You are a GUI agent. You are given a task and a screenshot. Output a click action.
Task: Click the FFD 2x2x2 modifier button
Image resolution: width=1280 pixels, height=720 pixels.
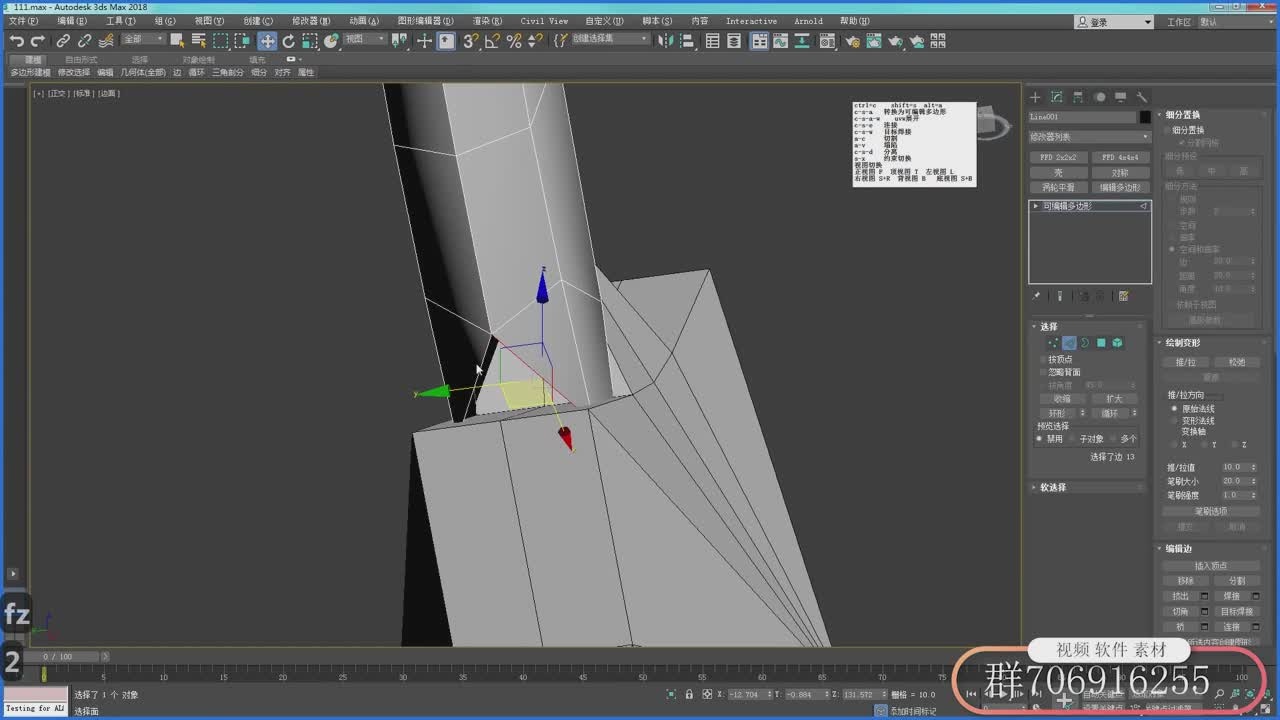tap(1058, 158)
